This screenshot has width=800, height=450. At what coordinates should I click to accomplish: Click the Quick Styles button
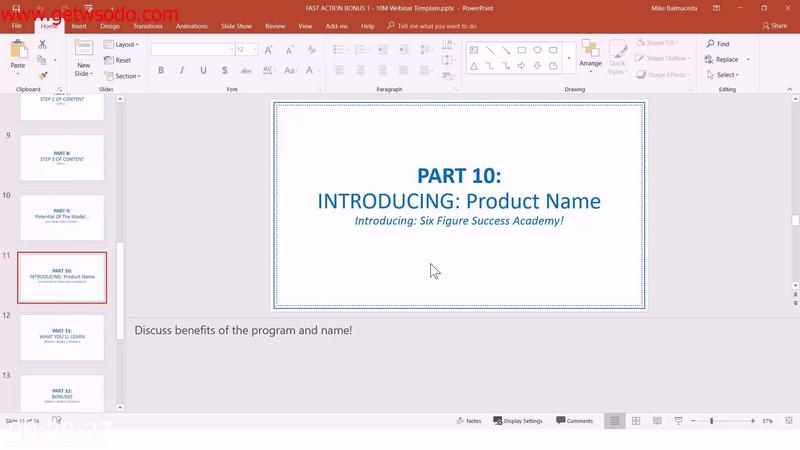[617, 58]
